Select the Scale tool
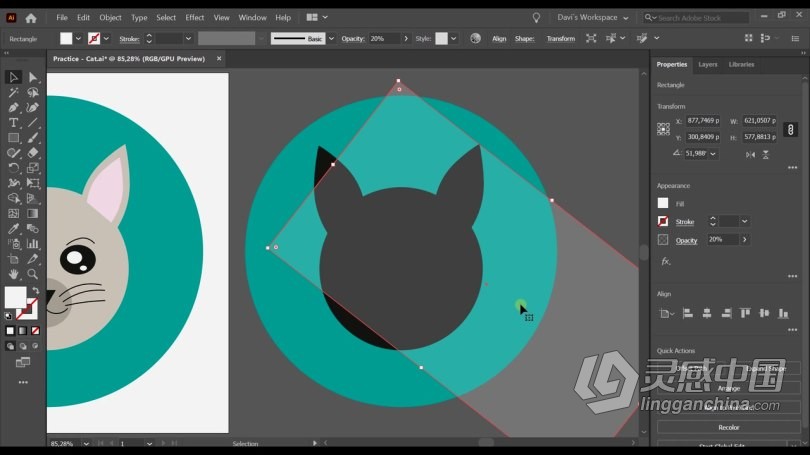 pos(33,168)
